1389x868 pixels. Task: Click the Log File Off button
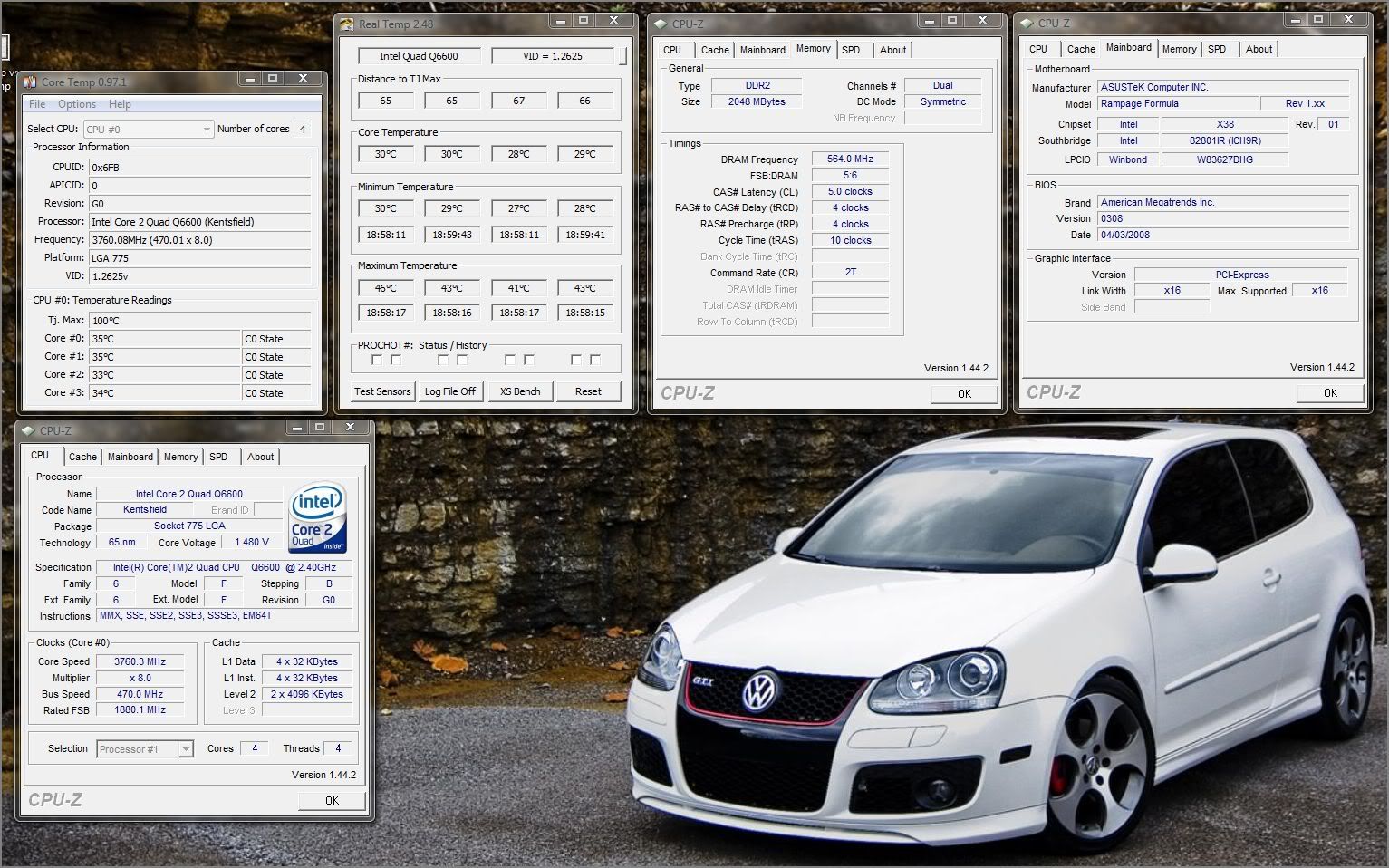click(x=450, y=391)
